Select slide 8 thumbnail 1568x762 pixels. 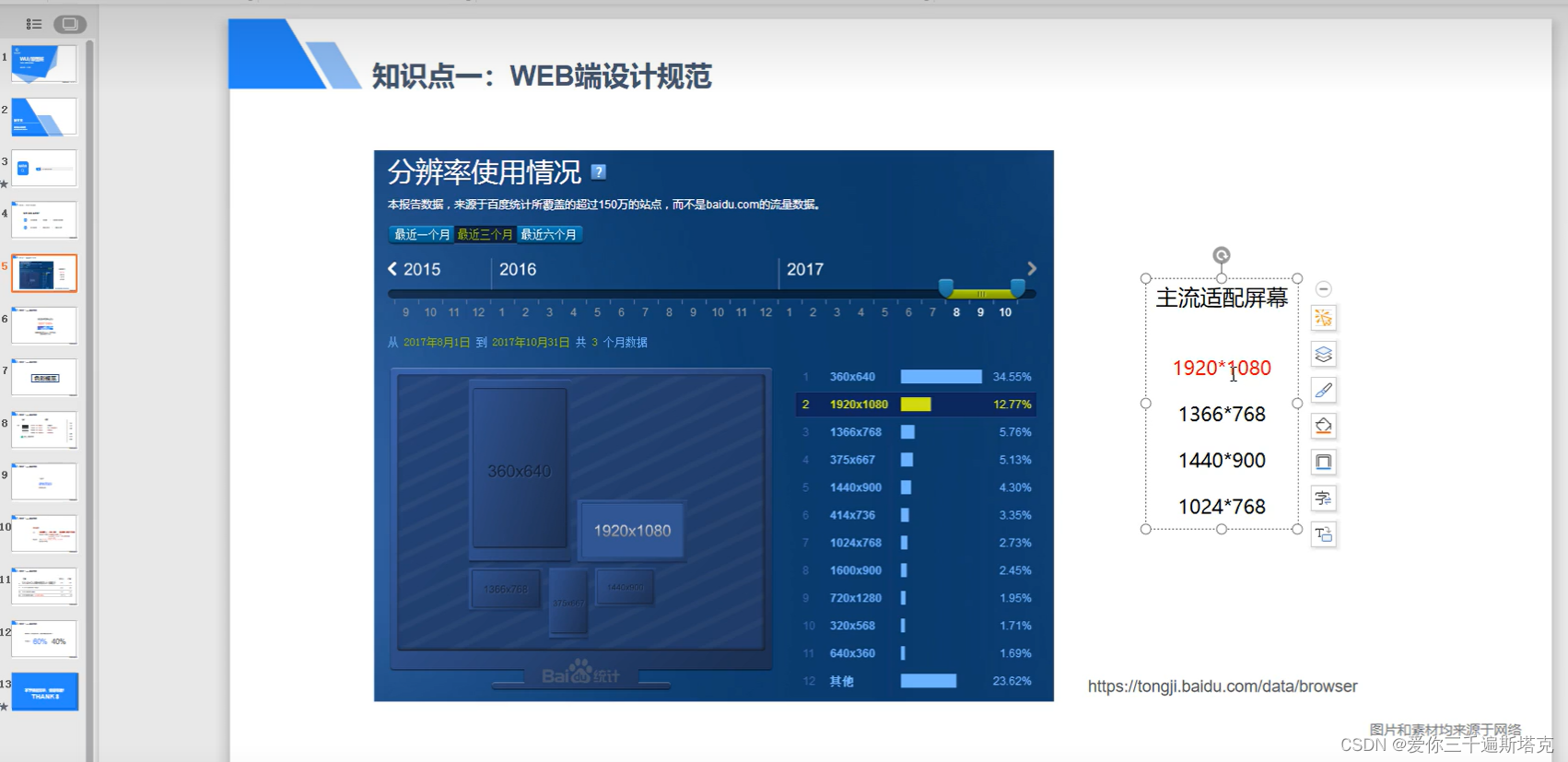click(44, 430)
